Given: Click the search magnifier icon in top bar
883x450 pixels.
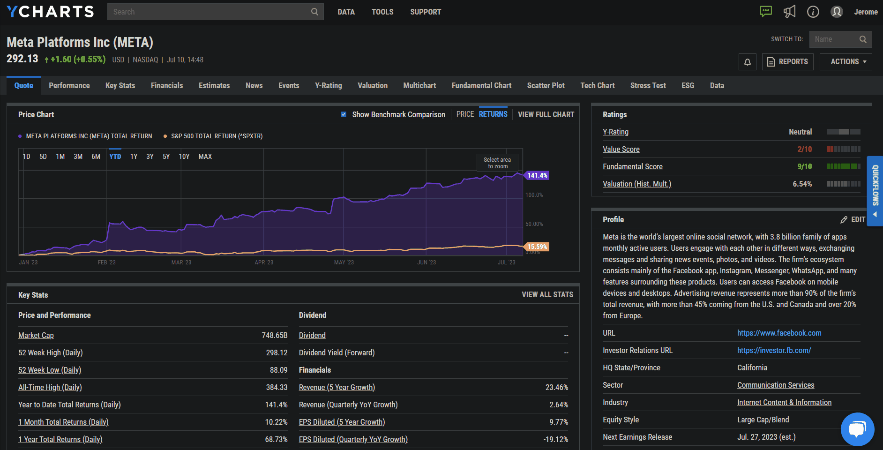Looking at the screenshot, I should pyautogui.click(x=315, y=12).
